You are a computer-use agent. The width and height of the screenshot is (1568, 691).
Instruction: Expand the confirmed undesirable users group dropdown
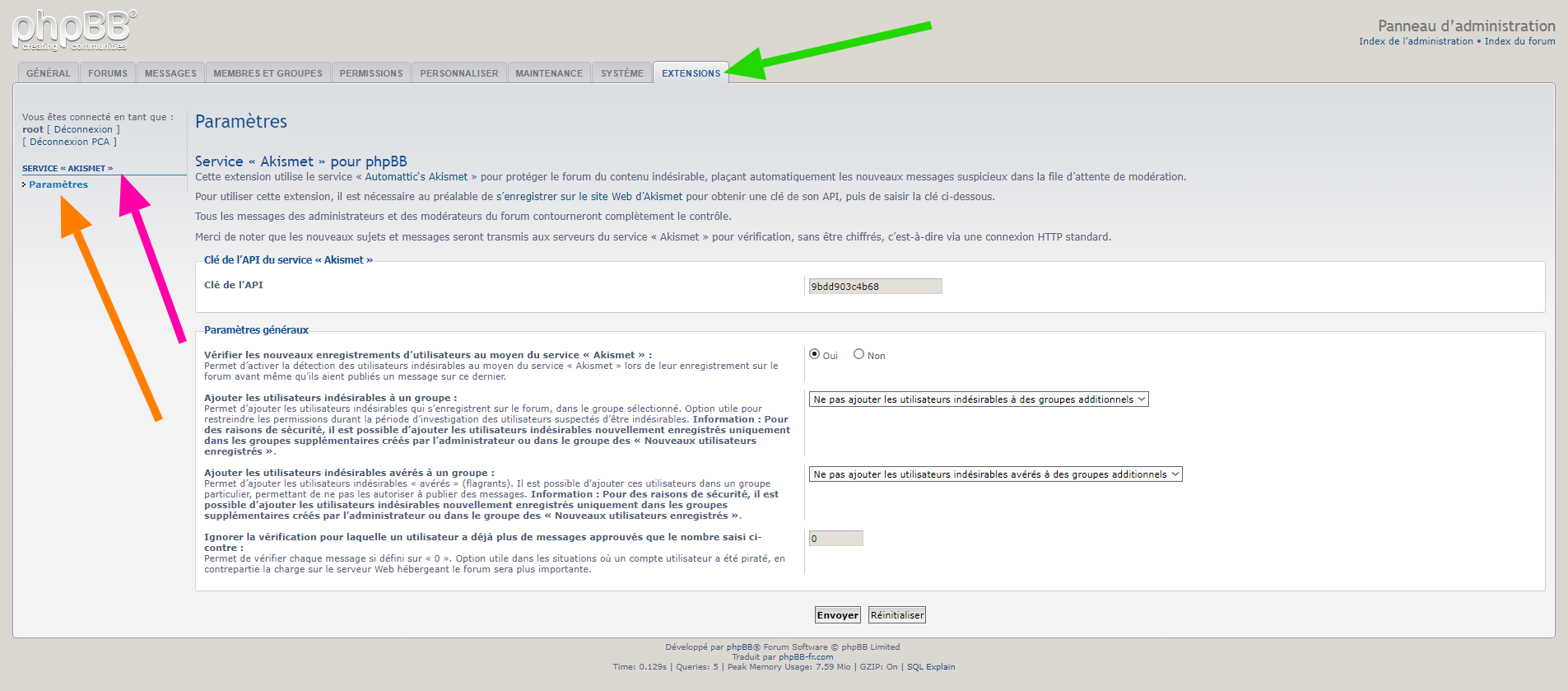(995, 474)
